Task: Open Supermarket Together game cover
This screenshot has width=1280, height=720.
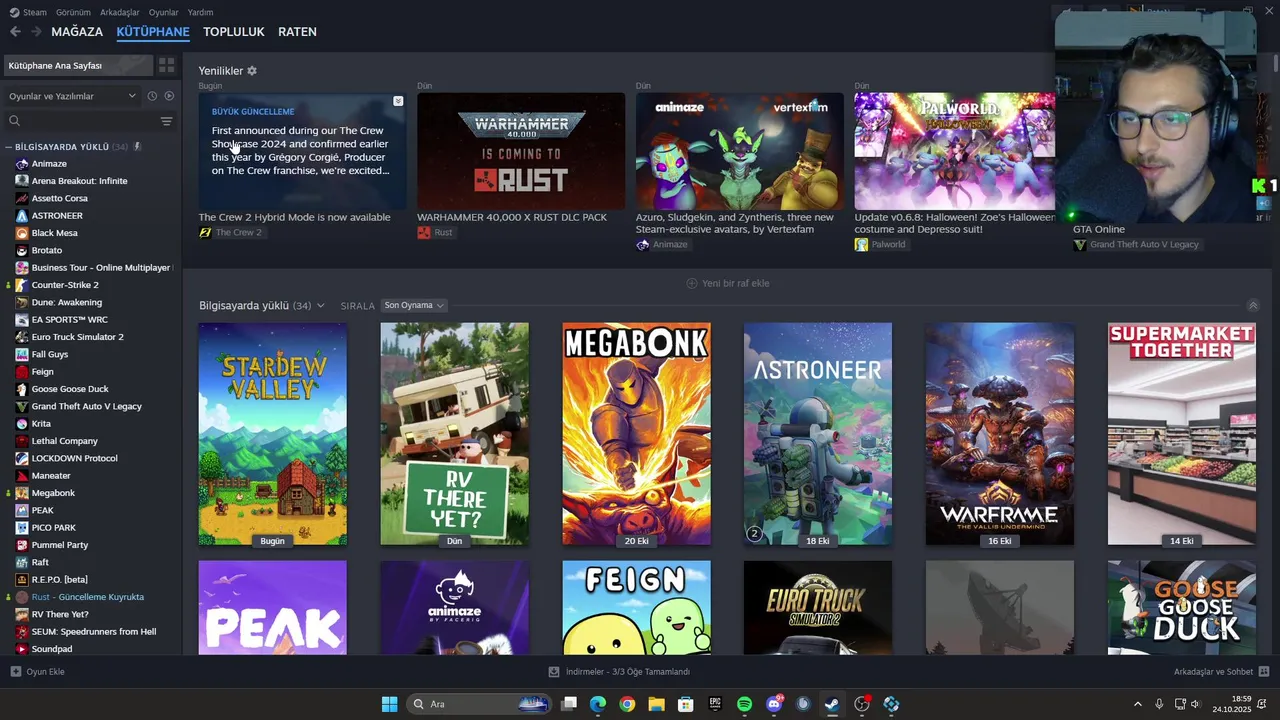Action: click(x=1182, y=434)
